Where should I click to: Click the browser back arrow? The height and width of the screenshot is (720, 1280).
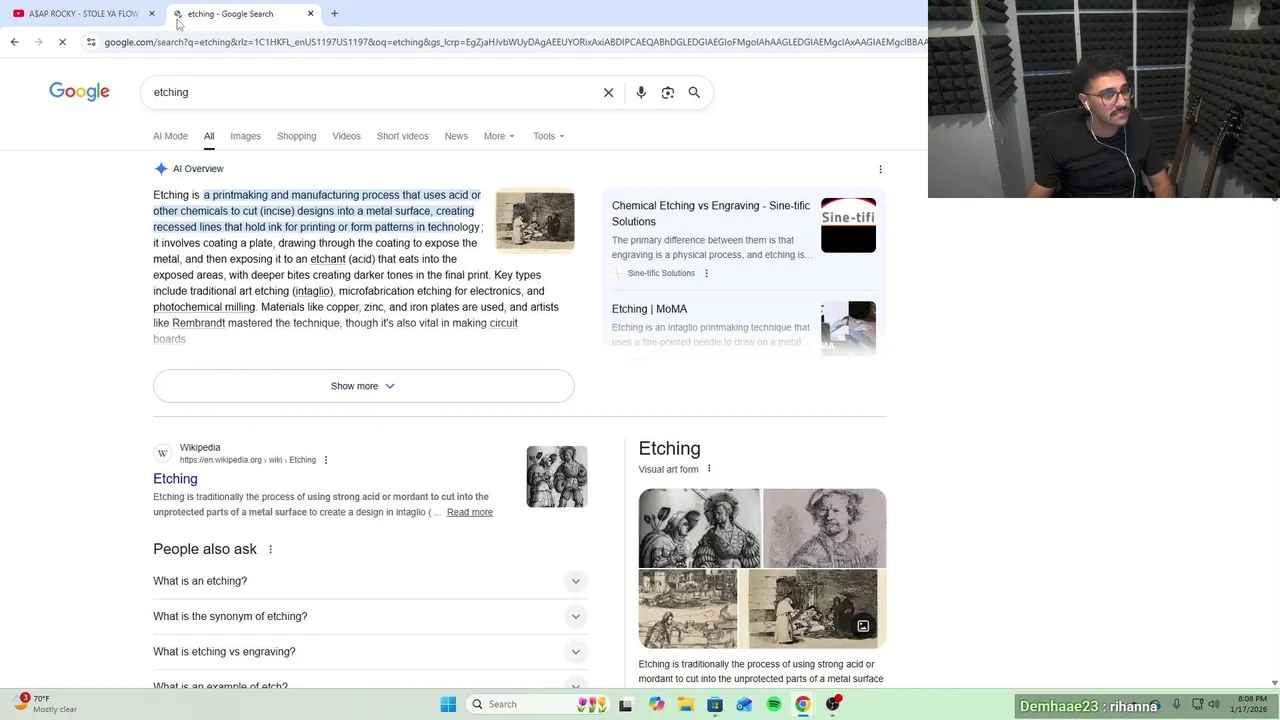pos(14,41)
